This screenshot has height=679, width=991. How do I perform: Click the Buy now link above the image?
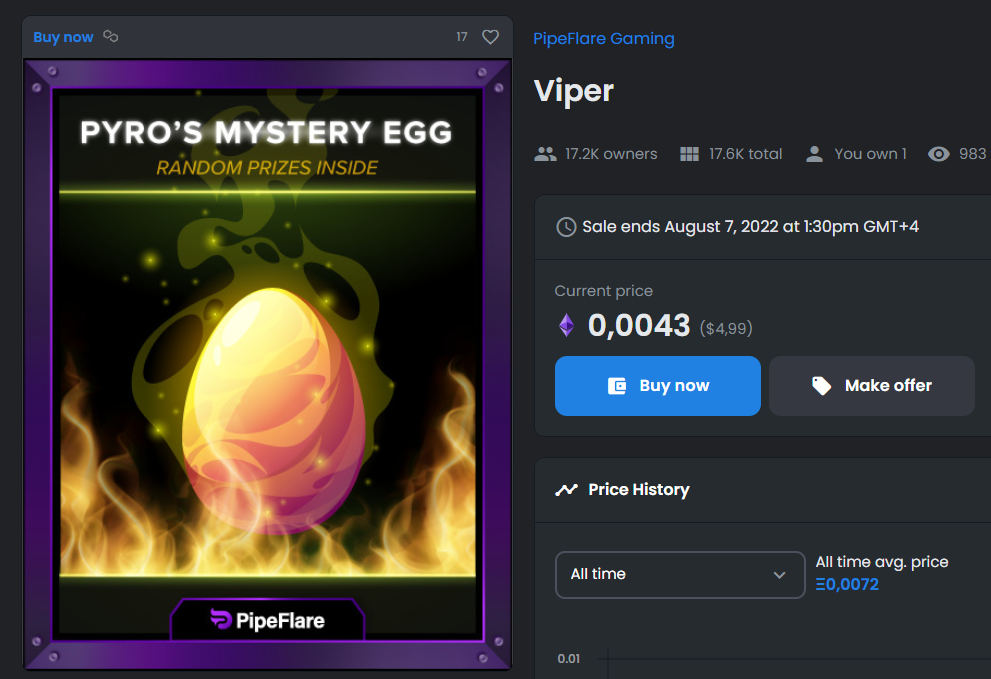tap(63, 37)
